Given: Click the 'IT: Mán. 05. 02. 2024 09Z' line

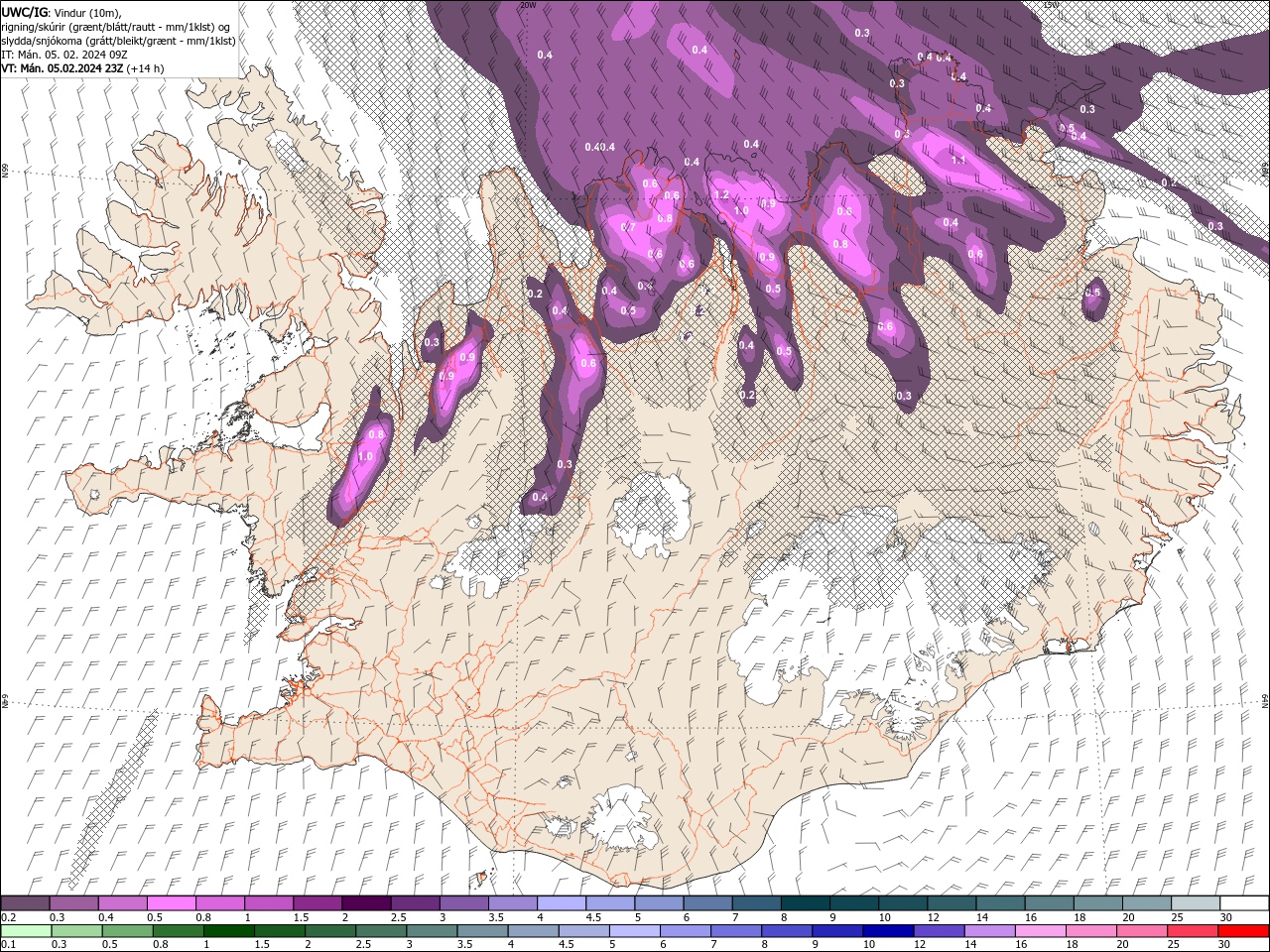Looking at the screenshot, I should (x=63, y=55).
